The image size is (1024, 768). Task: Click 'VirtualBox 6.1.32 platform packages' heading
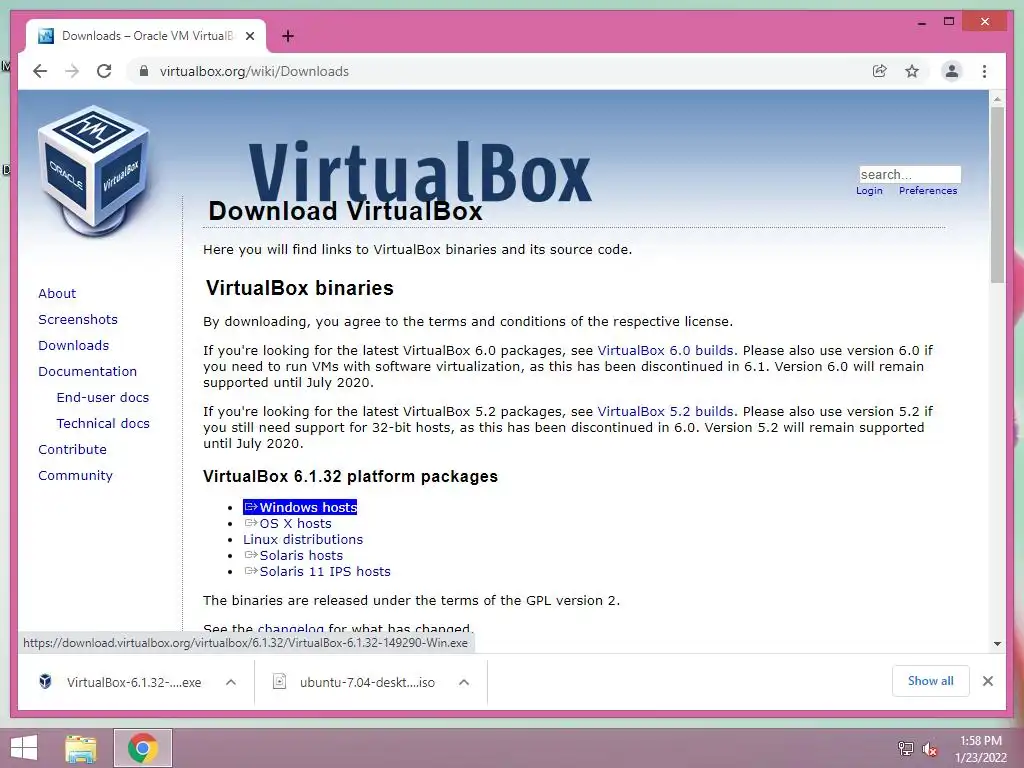[350, 476]
